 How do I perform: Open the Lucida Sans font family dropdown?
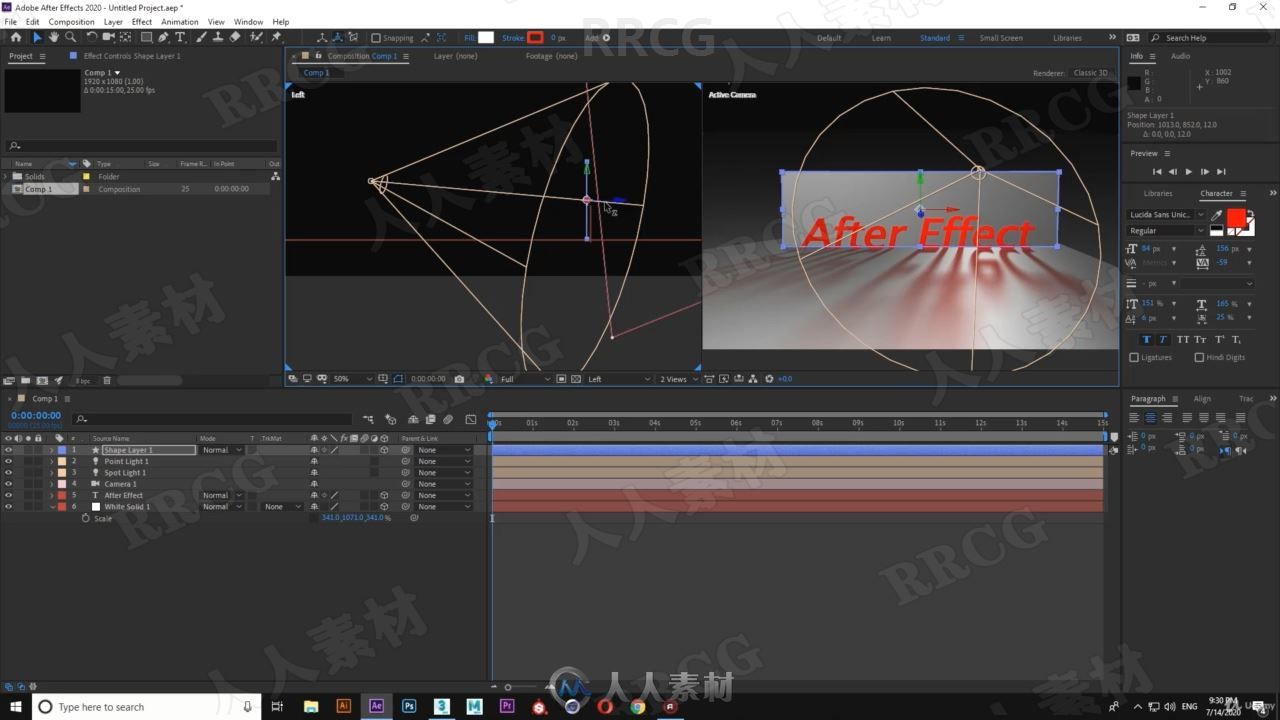[1167, 214]
